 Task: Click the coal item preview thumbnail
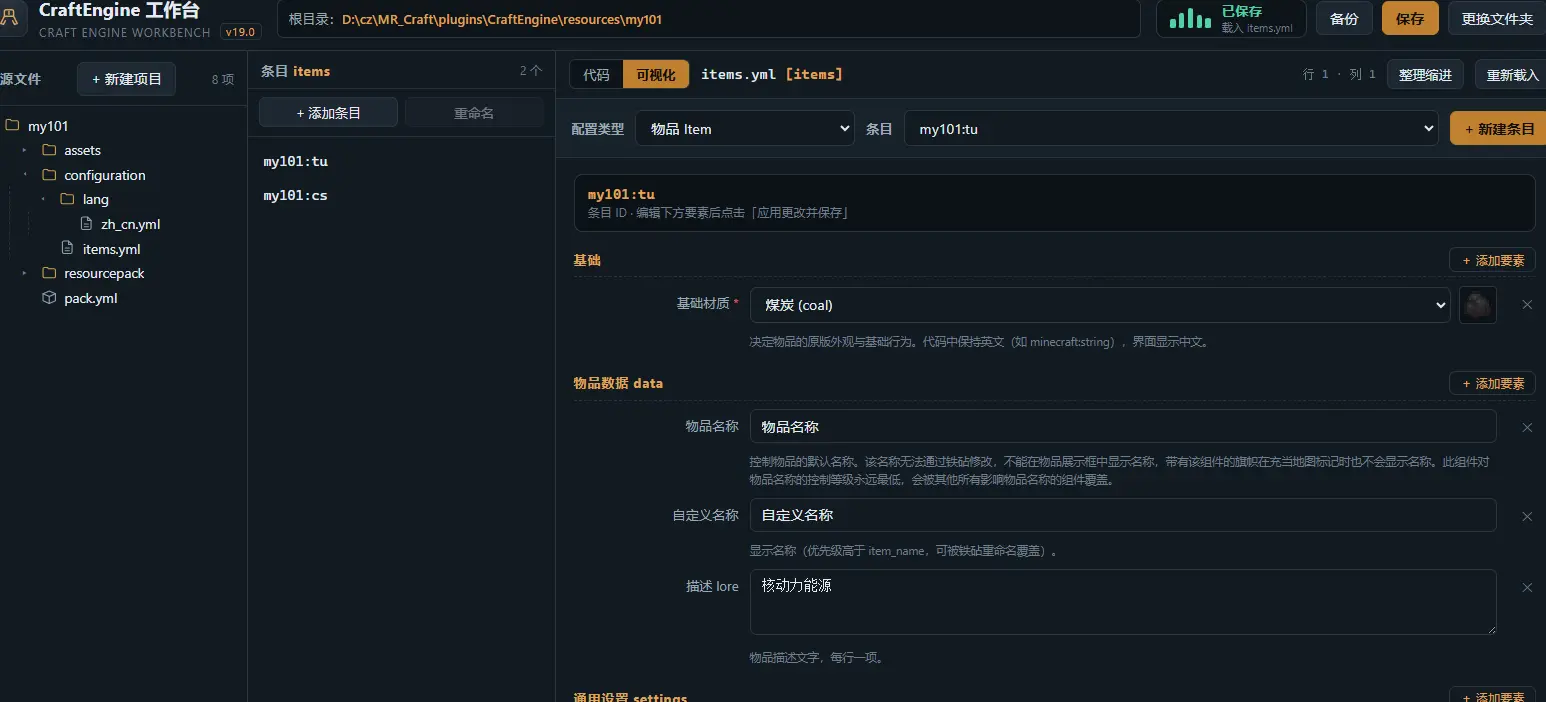pyautogui.click(x=1477, y=305)
